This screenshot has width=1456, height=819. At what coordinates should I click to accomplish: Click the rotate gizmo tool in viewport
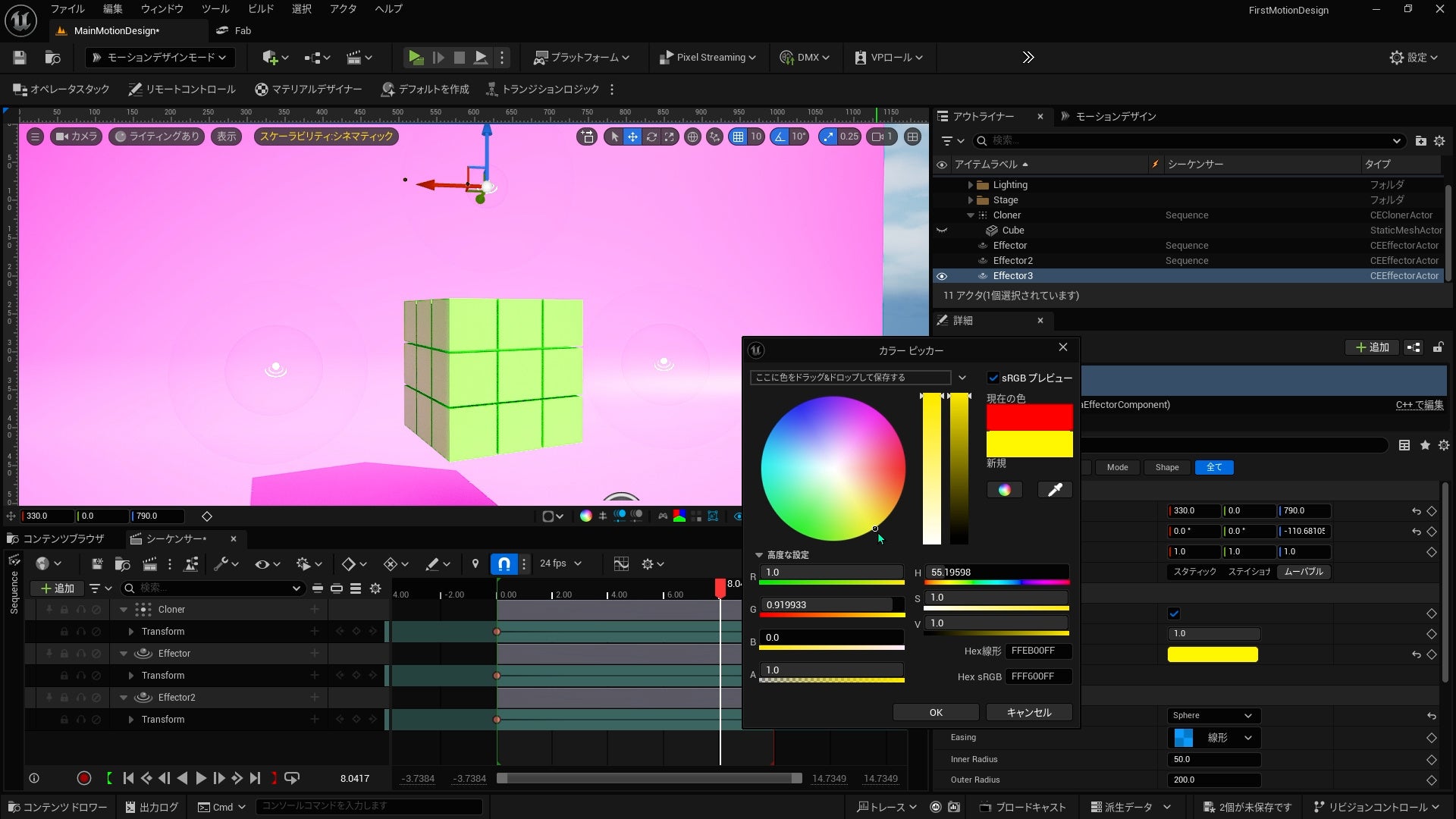click(651, 136)
